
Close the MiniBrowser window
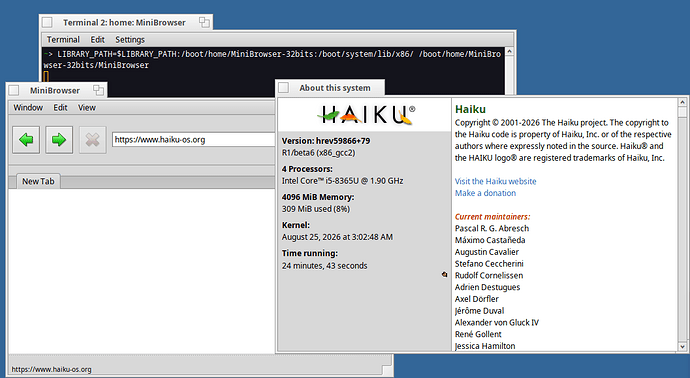pyautogui.click(x=14, y=90)
